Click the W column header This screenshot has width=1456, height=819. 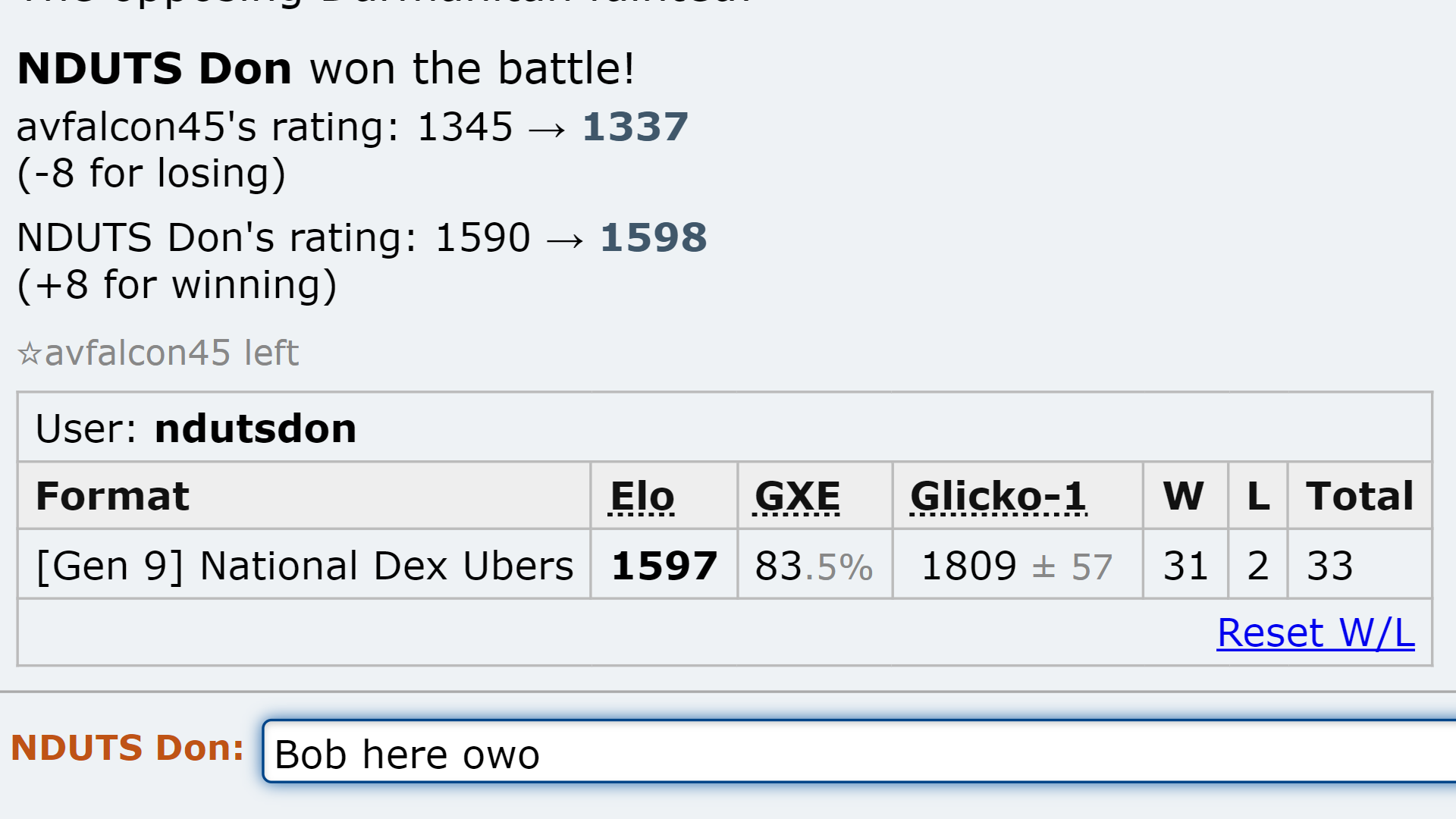[1184, 497]
